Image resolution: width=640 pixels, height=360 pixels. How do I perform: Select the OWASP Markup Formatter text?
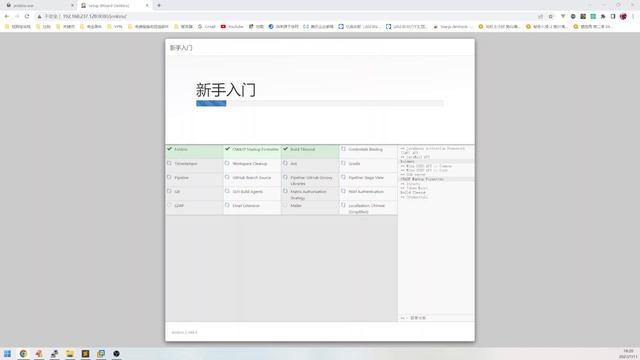[x=256, y=149]
